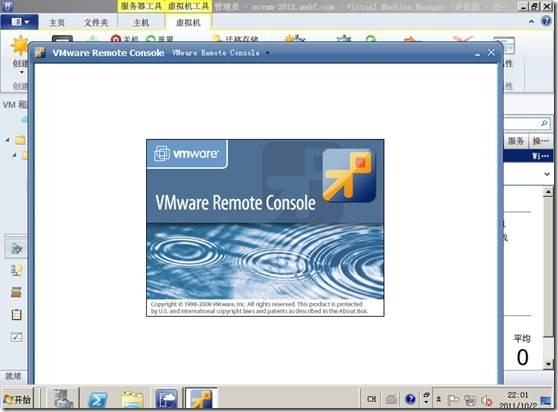
Task: Open Windows Explorer from the taskbar
Action: [132, 400]
